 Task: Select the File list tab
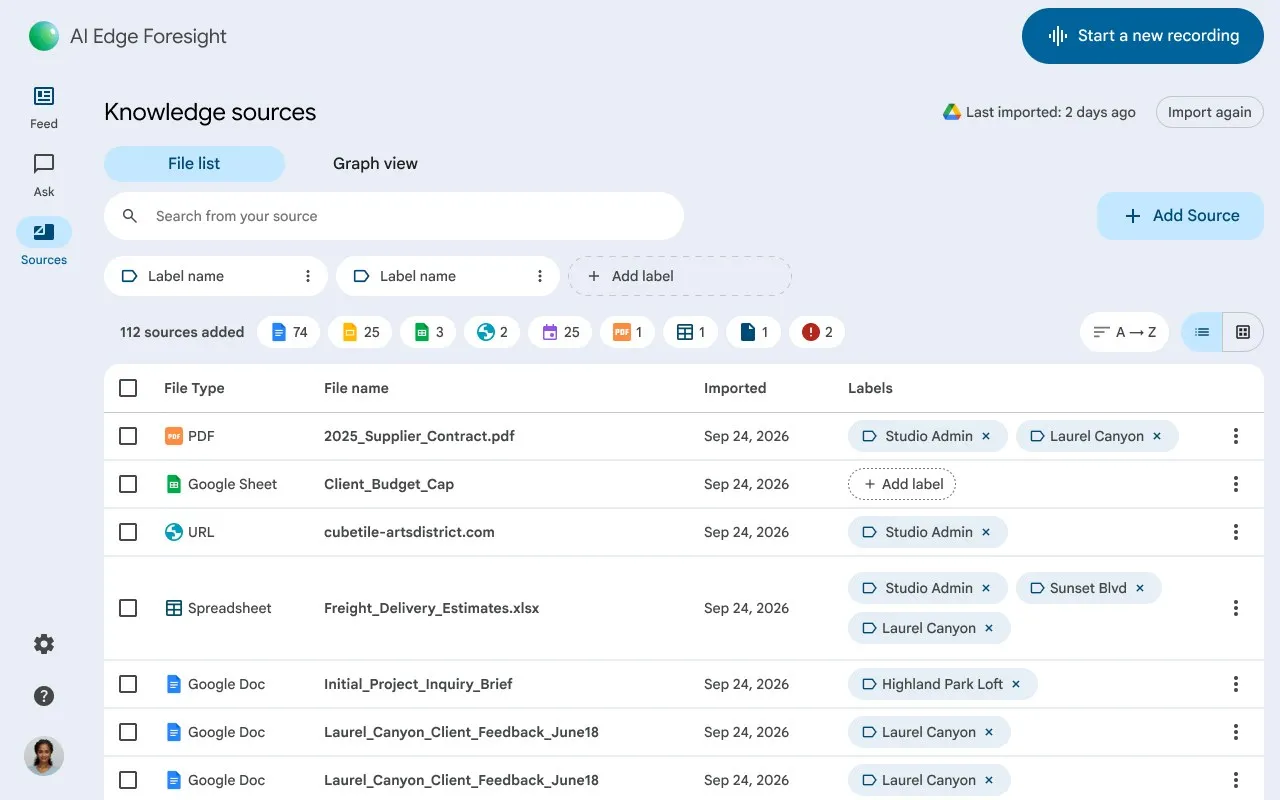click(194, 164)
